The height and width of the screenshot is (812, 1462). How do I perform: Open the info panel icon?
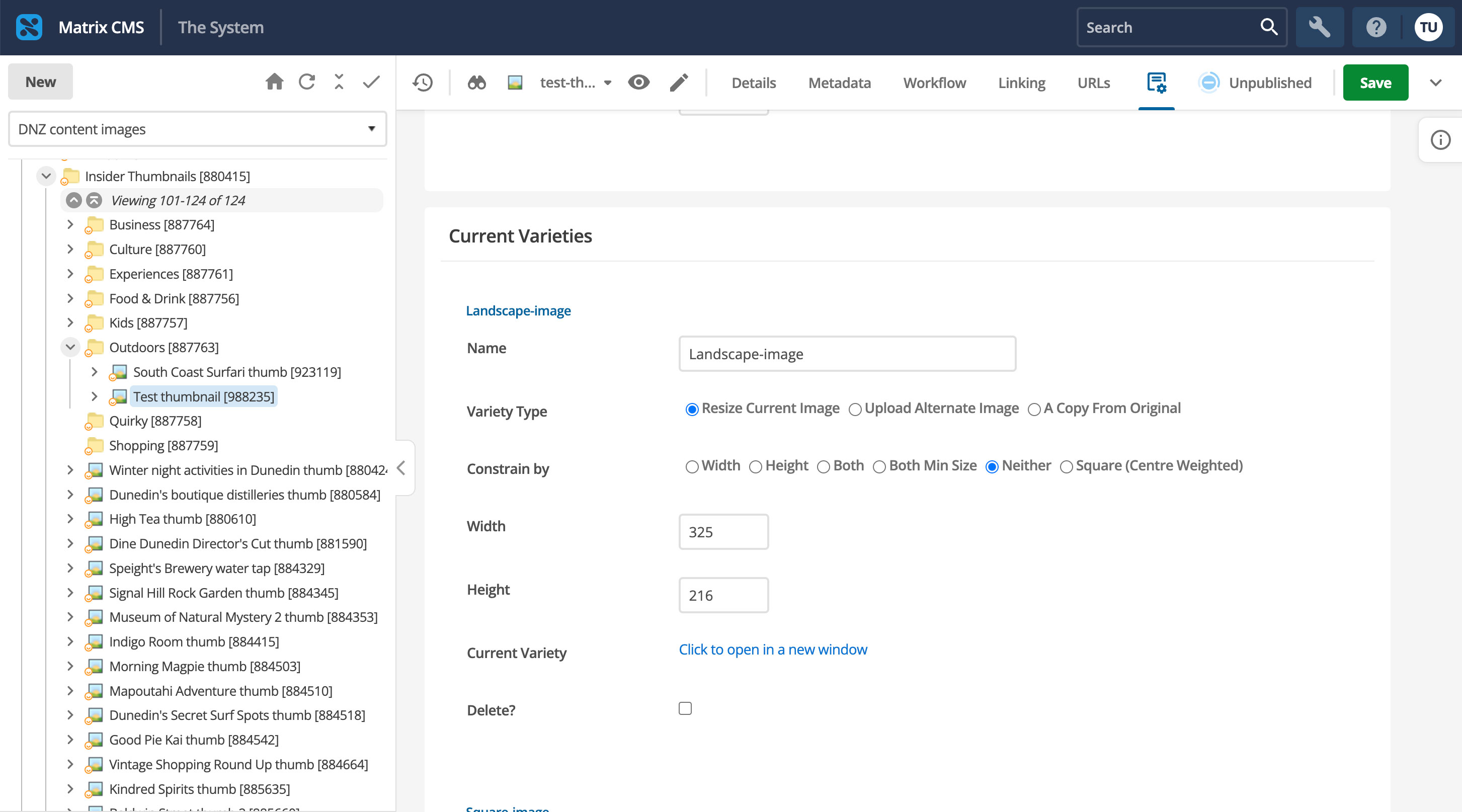(x=1440, y=139)
